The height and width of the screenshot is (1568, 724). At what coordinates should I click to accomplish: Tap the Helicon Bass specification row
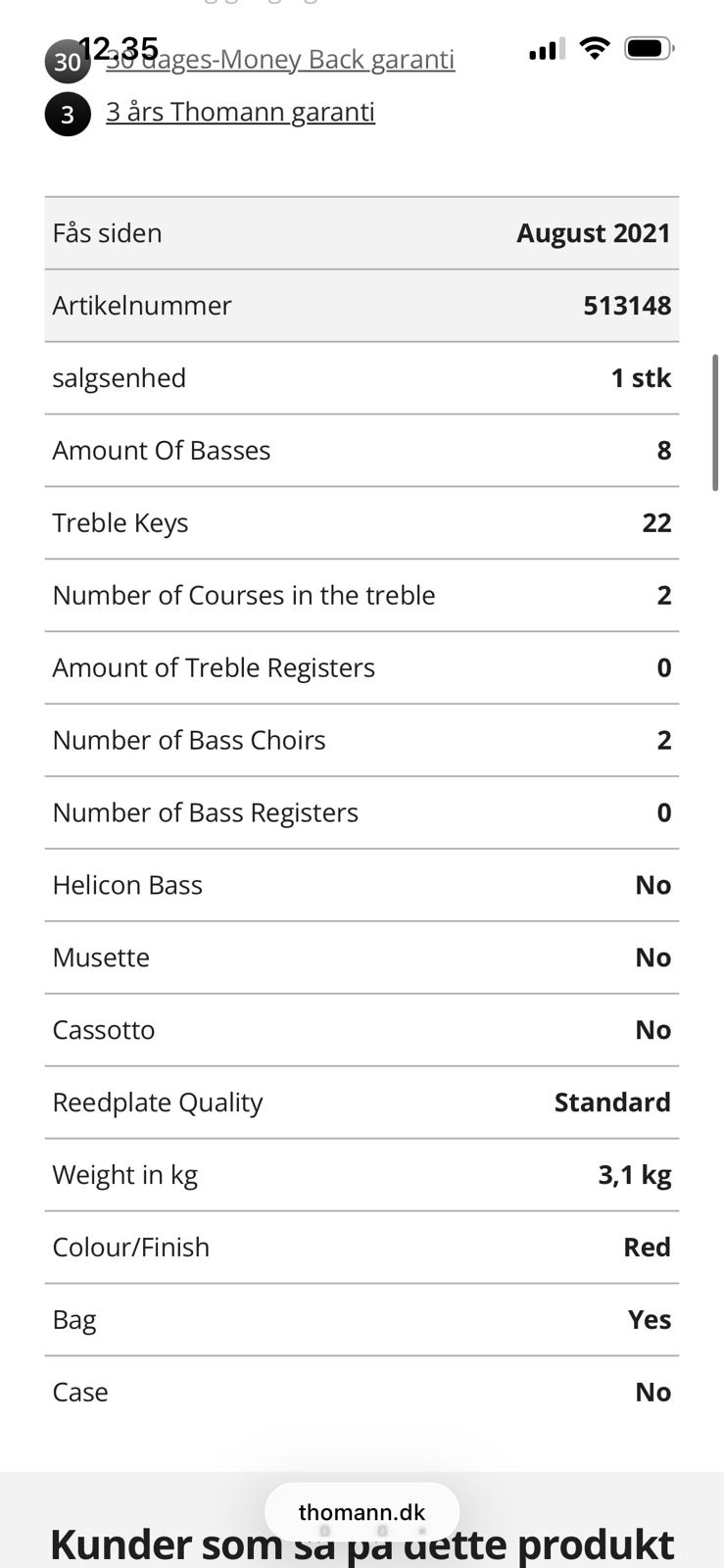[362, 886]
